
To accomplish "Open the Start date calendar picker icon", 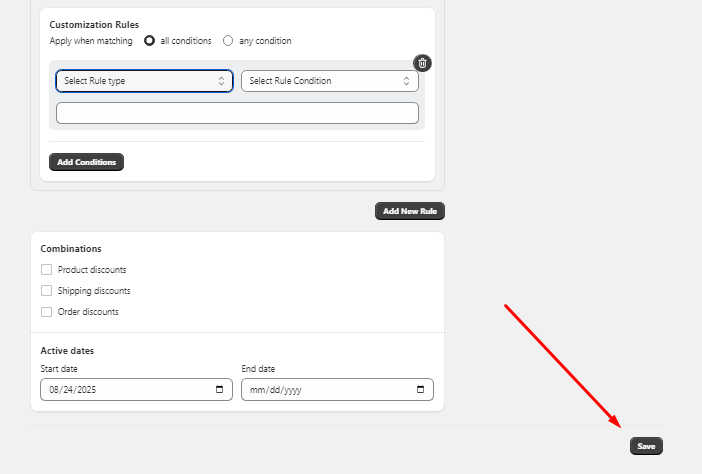I will tap(219, 389).
